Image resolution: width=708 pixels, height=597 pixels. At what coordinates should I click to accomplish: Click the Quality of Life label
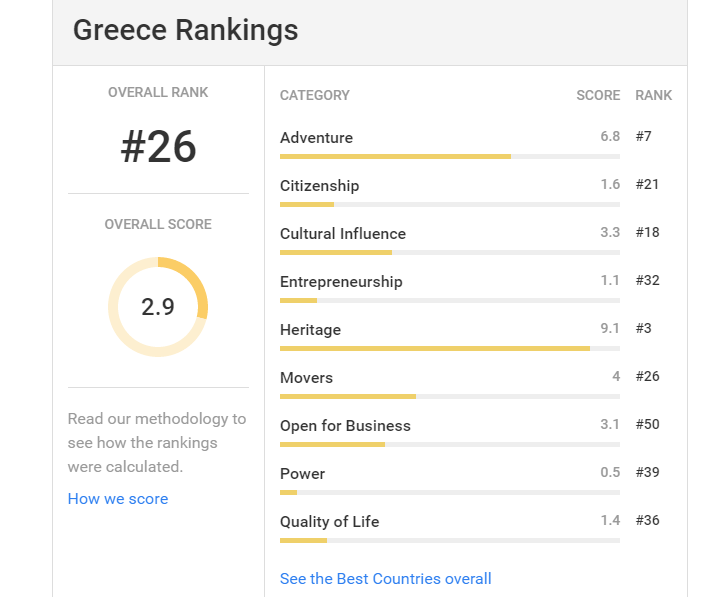click(329, 522)
